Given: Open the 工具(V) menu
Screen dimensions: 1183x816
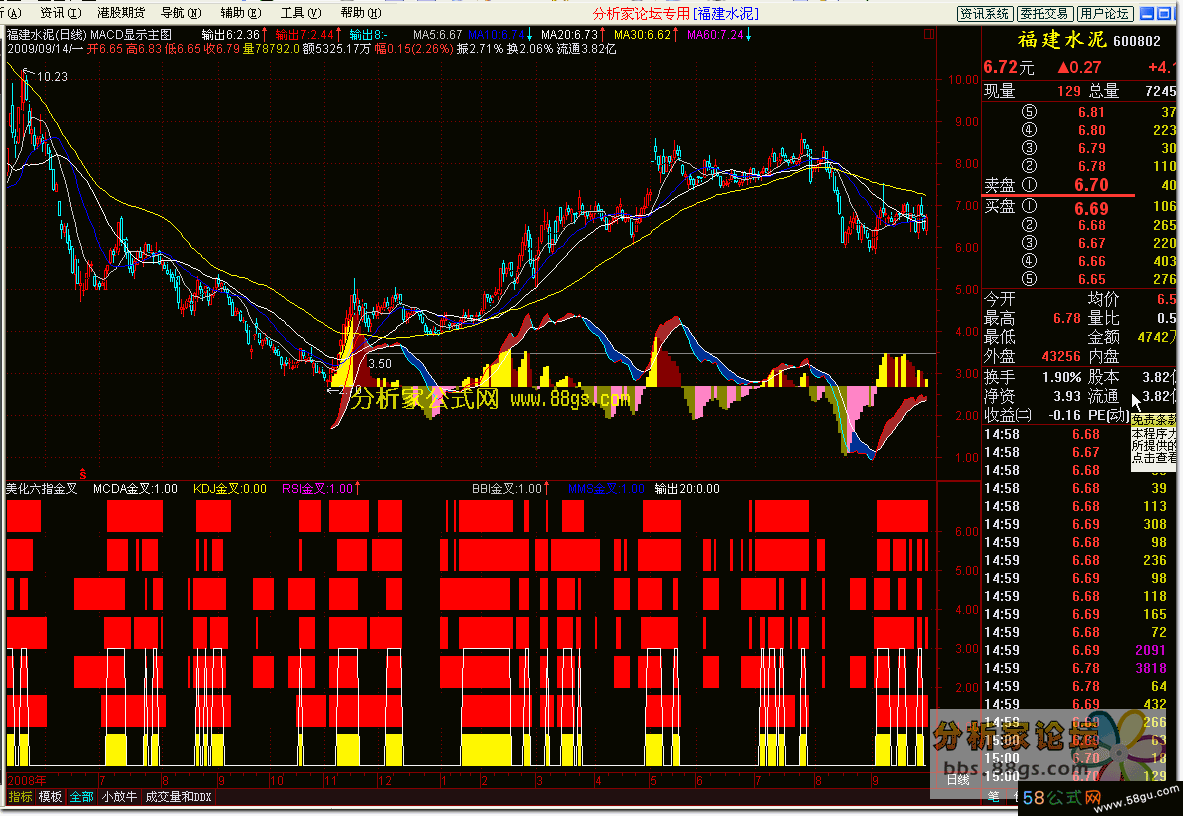Looking at the screenshot, I should pyautogui.click(x=301, y=13).
